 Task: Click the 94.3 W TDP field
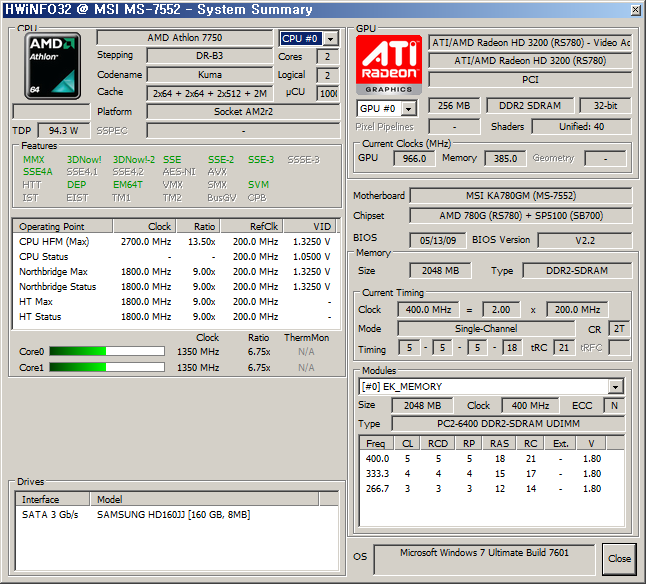point(63,131)
